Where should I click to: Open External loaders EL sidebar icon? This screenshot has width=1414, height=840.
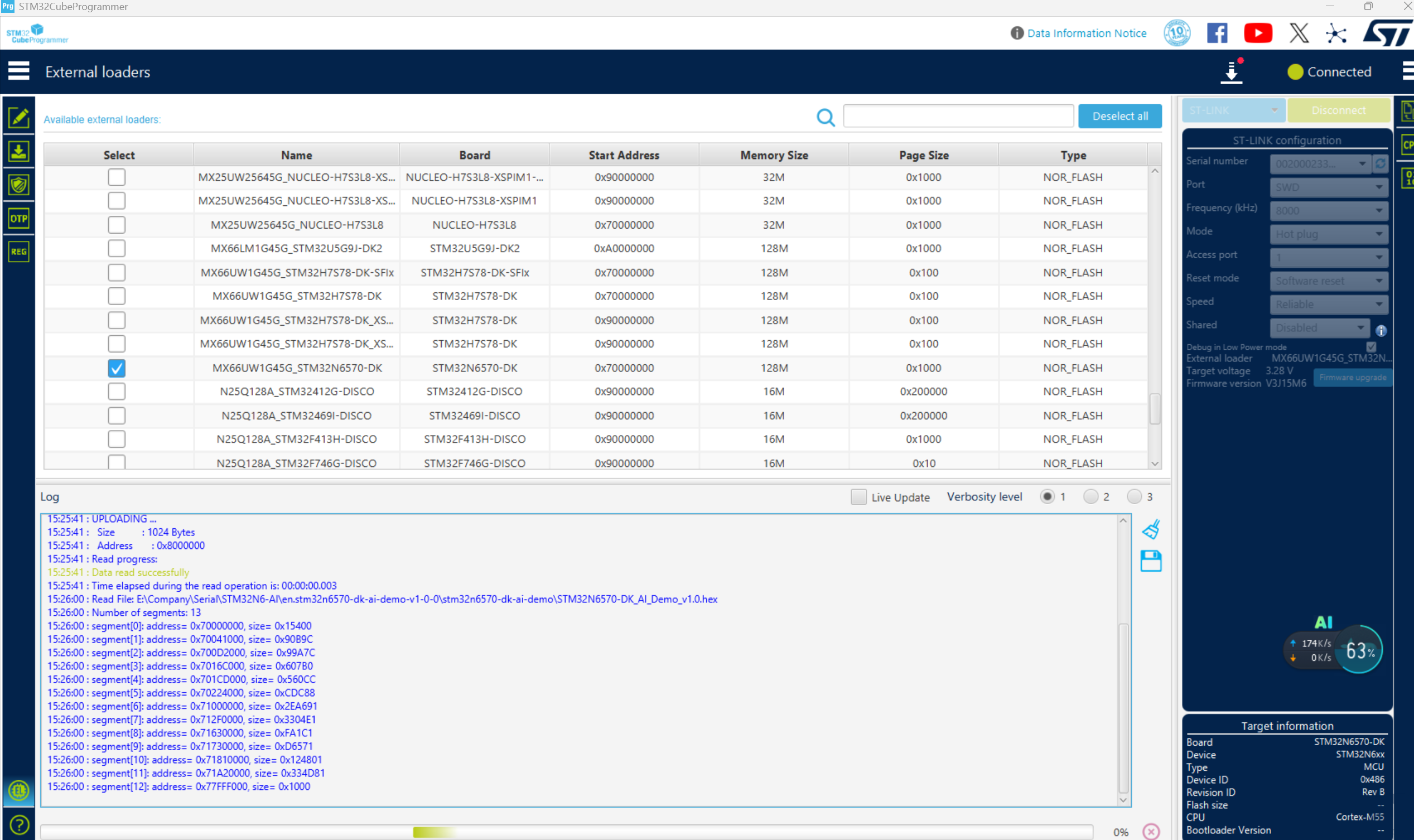[18, 790]
